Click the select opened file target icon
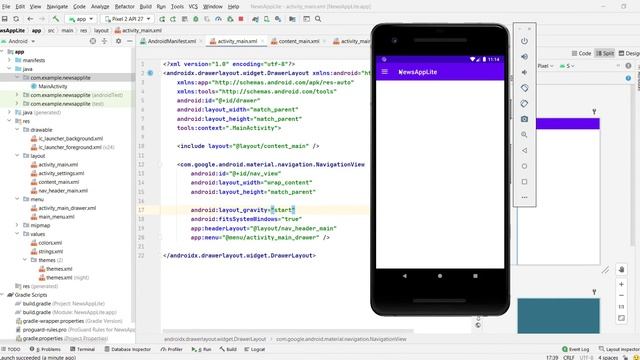This screenshot has width=640, height=360. pyautogui.click(x=93, y=41)
